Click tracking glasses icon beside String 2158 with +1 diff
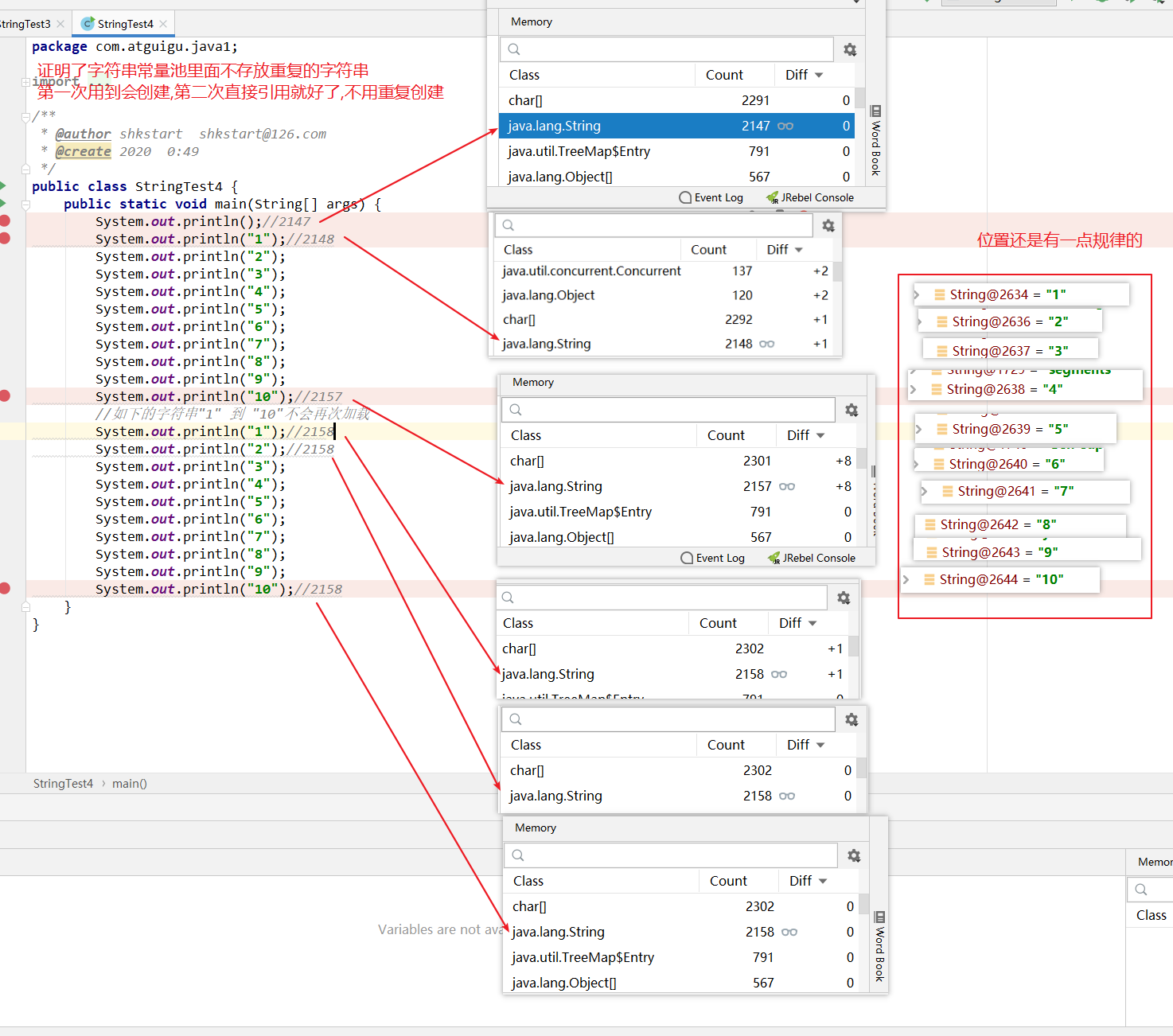The height and width of the screenshot is (1036, 1173). [779, 675]
